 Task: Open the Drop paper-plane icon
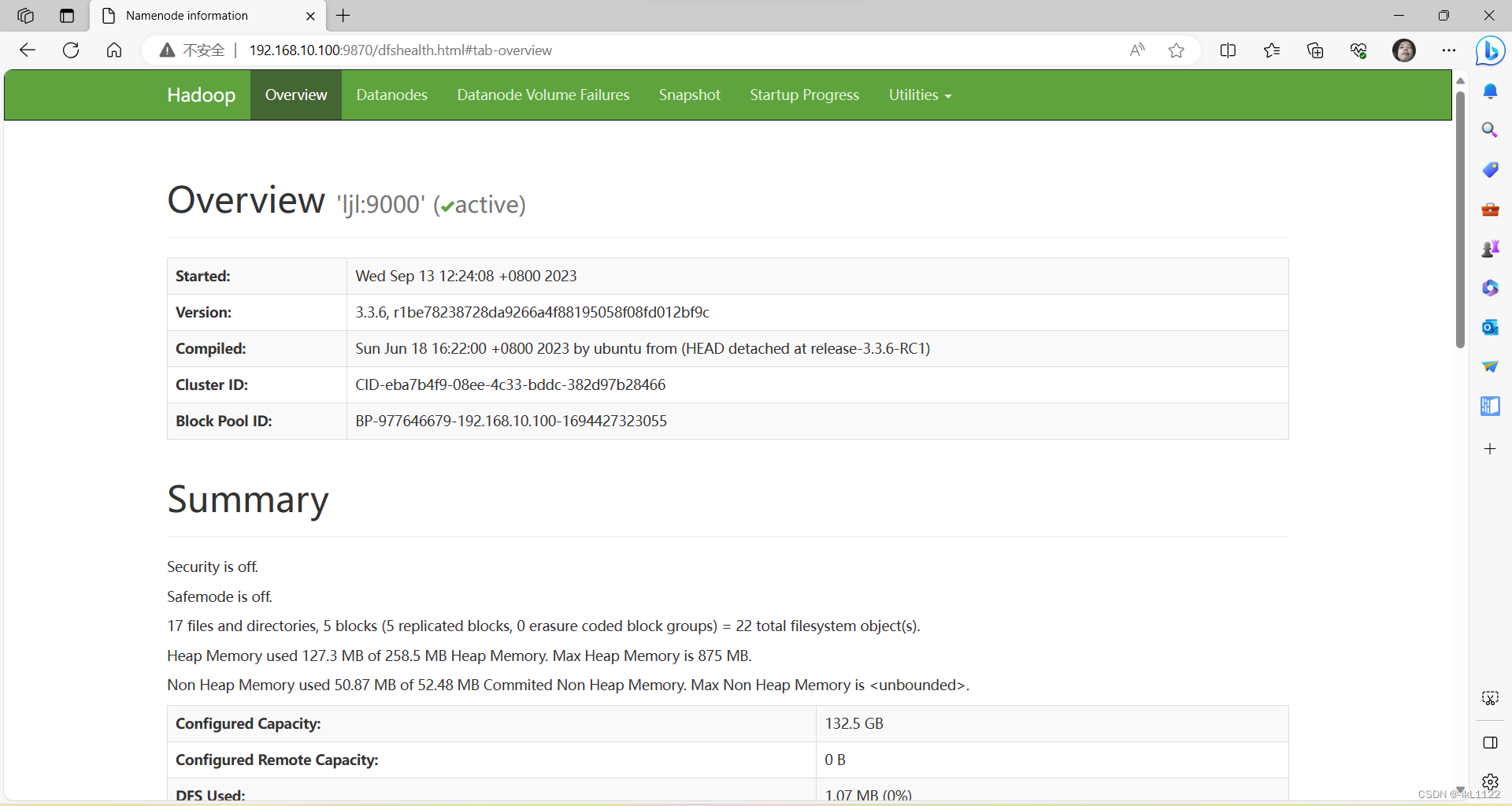pyautogui.click(x=1490, y=366)
